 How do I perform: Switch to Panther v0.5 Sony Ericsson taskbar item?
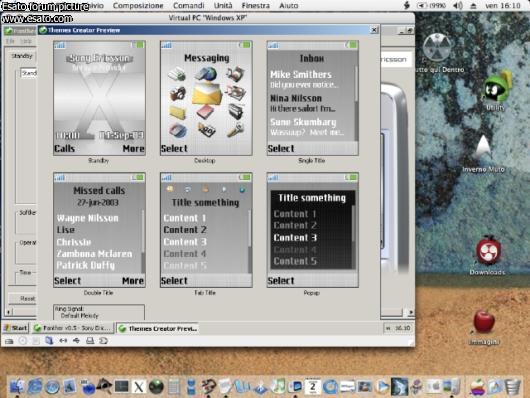coord(73,328)
